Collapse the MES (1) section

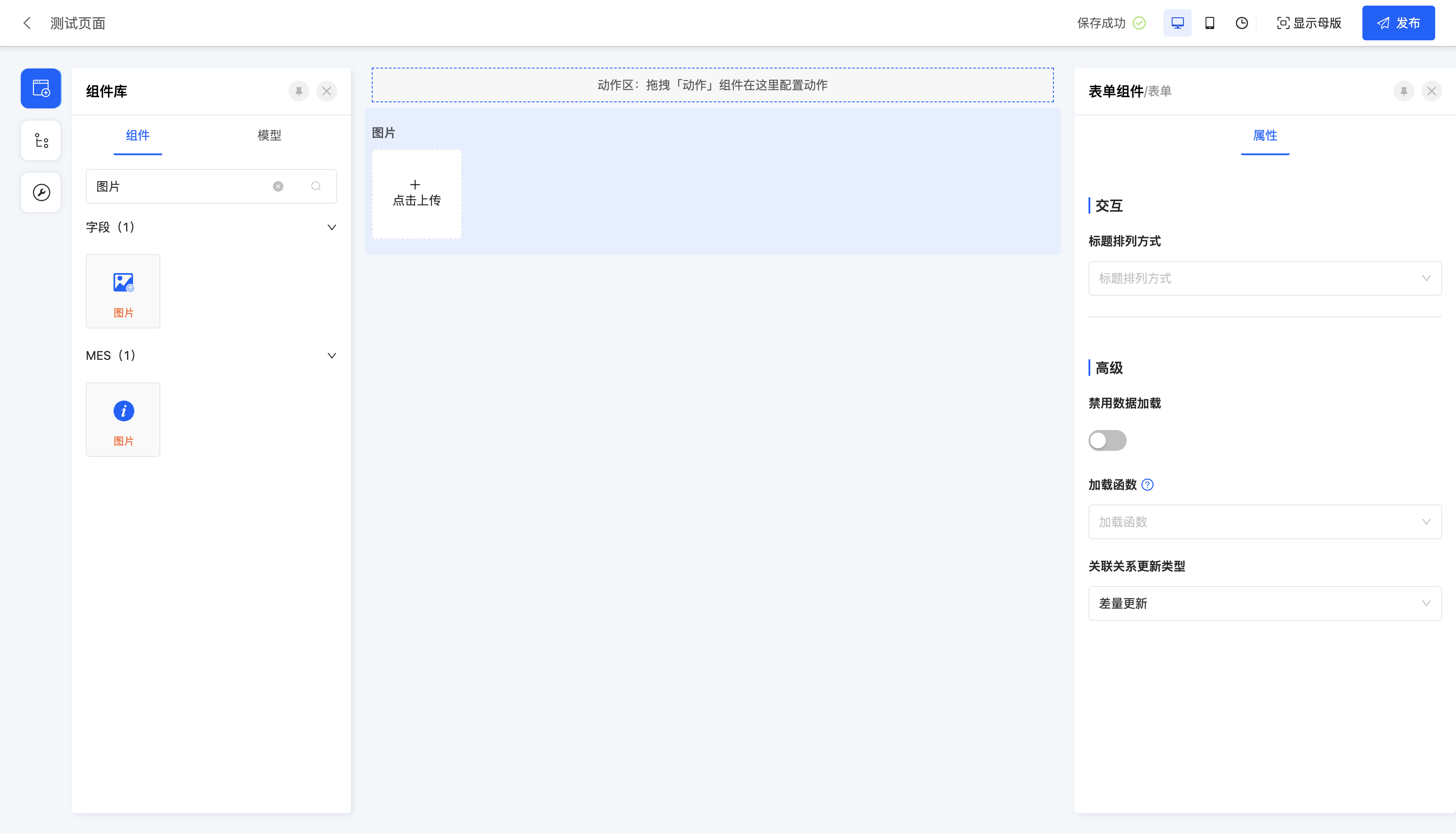click(331, 356)
